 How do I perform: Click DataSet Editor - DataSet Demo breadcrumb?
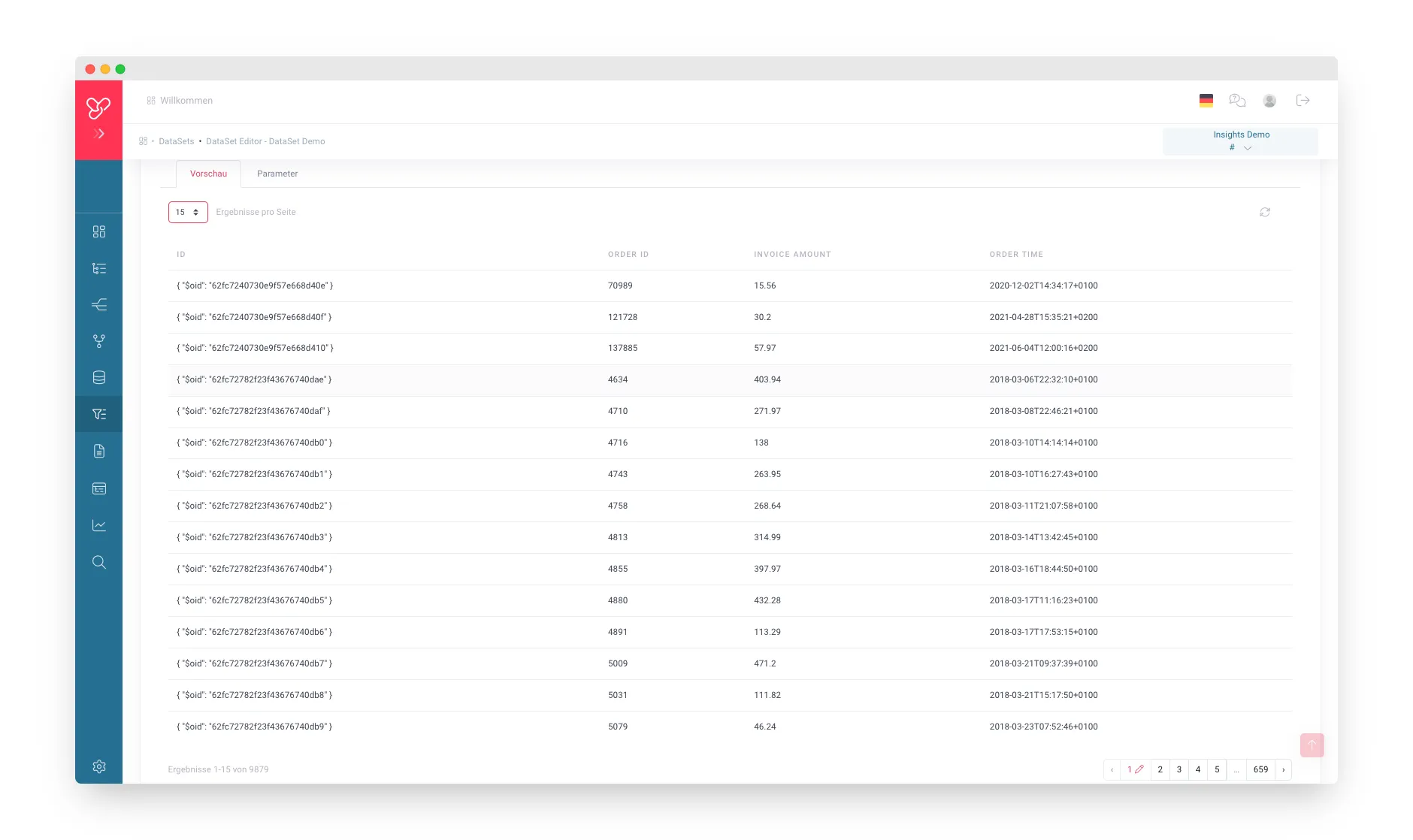click(265, 141)
